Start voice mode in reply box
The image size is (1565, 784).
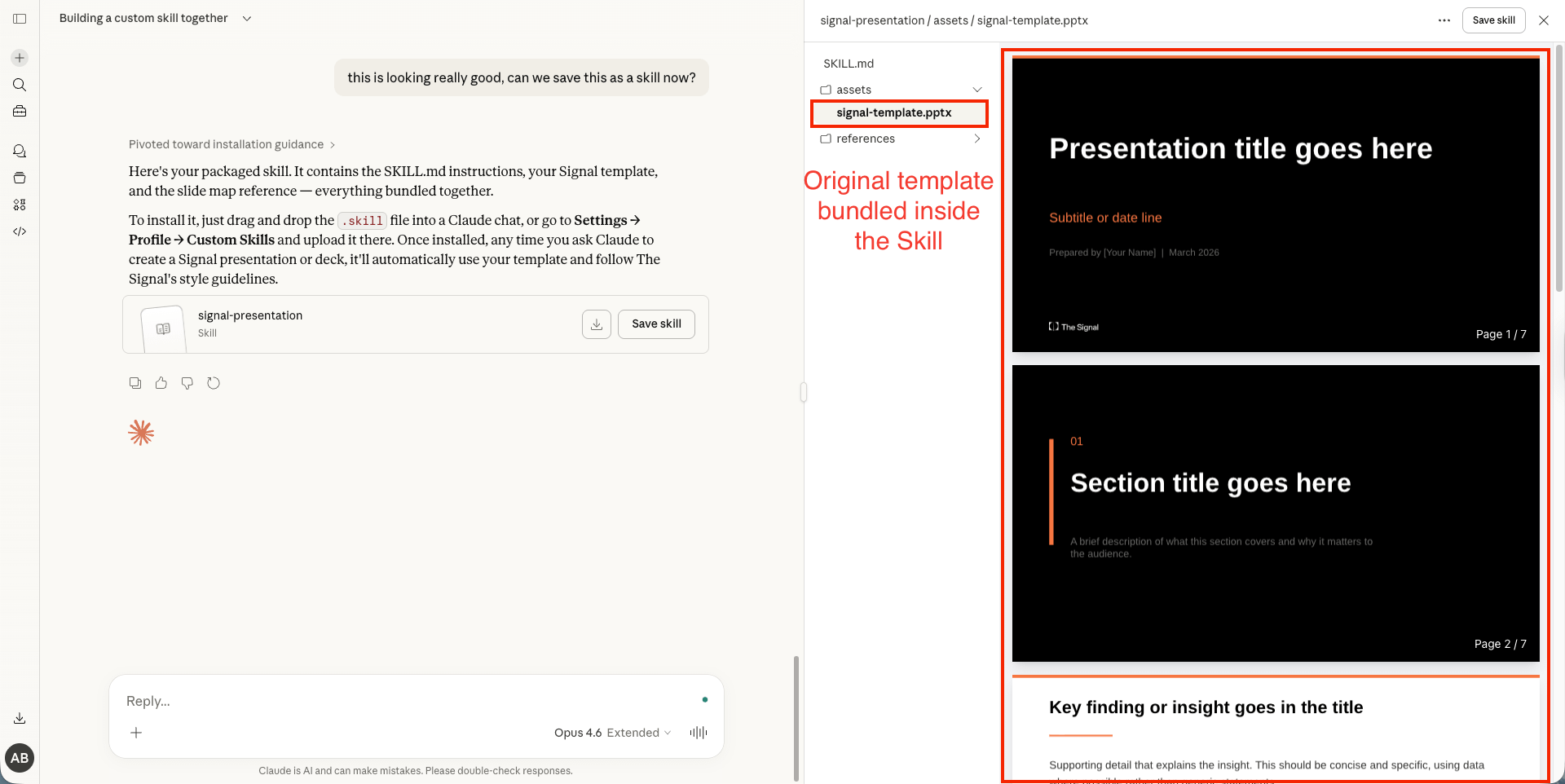[699, 733]
